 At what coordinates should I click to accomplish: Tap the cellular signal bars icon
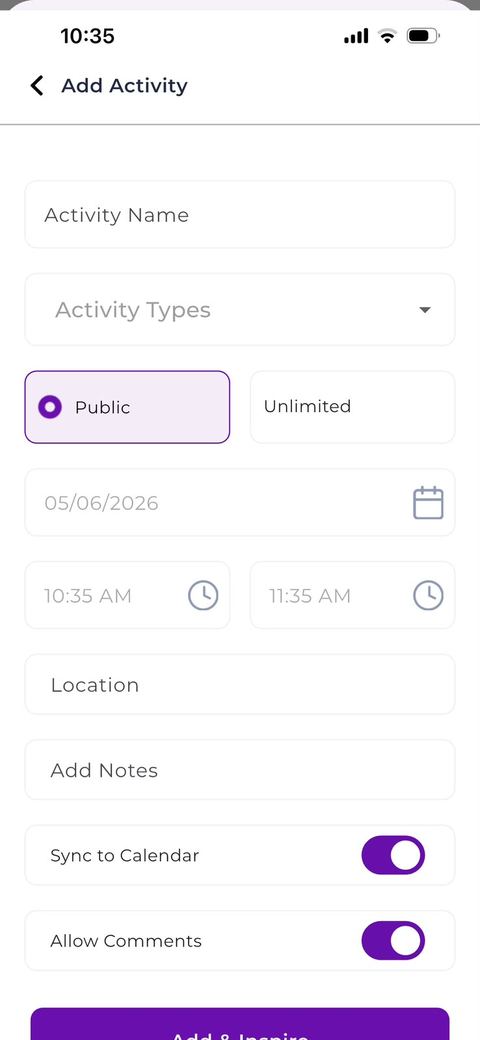[x=356, y=36]
